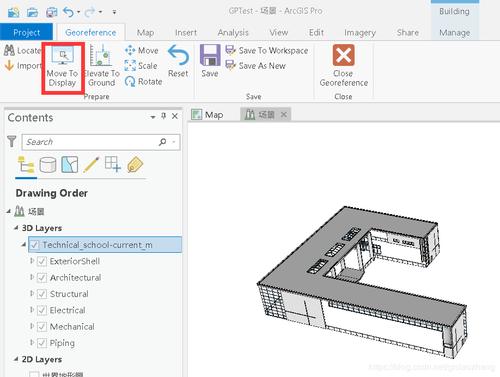Select the Move georeference tool
The image size is (500, 377).
click(x=142, y=50)
